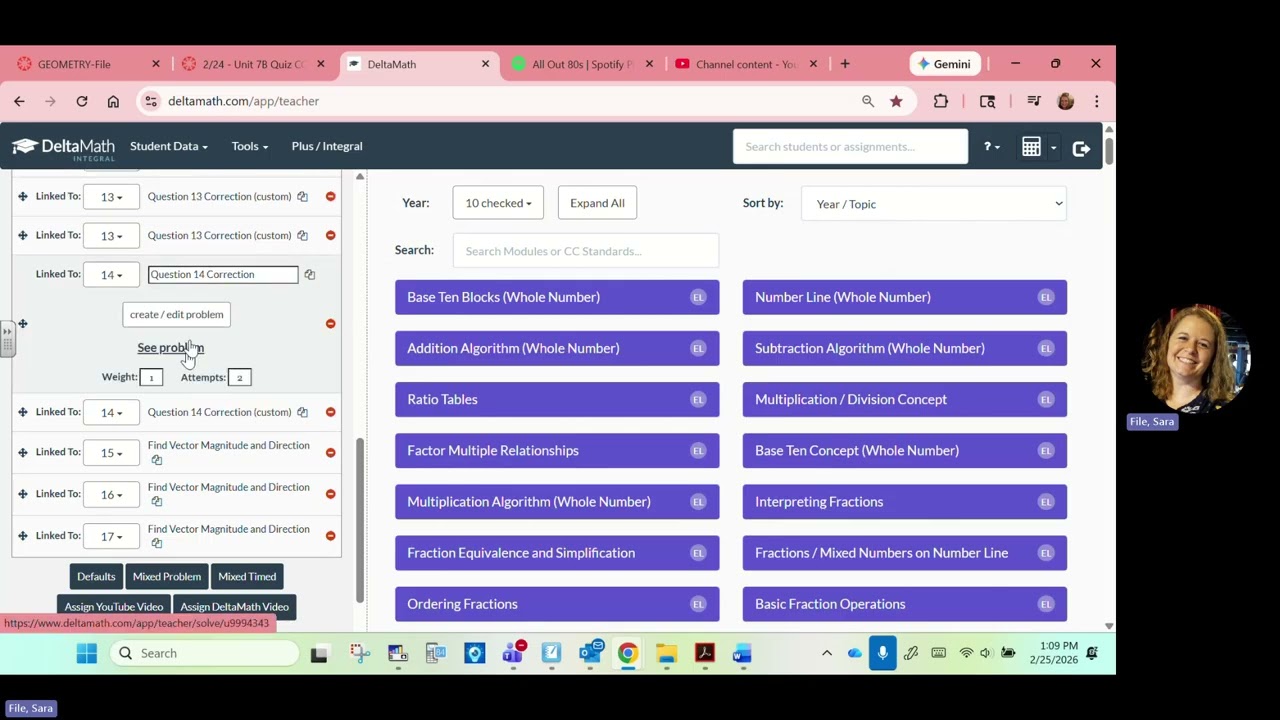Open the Plus / Integral menu item
Screen dimensions: 1280x720
[327, 146]
